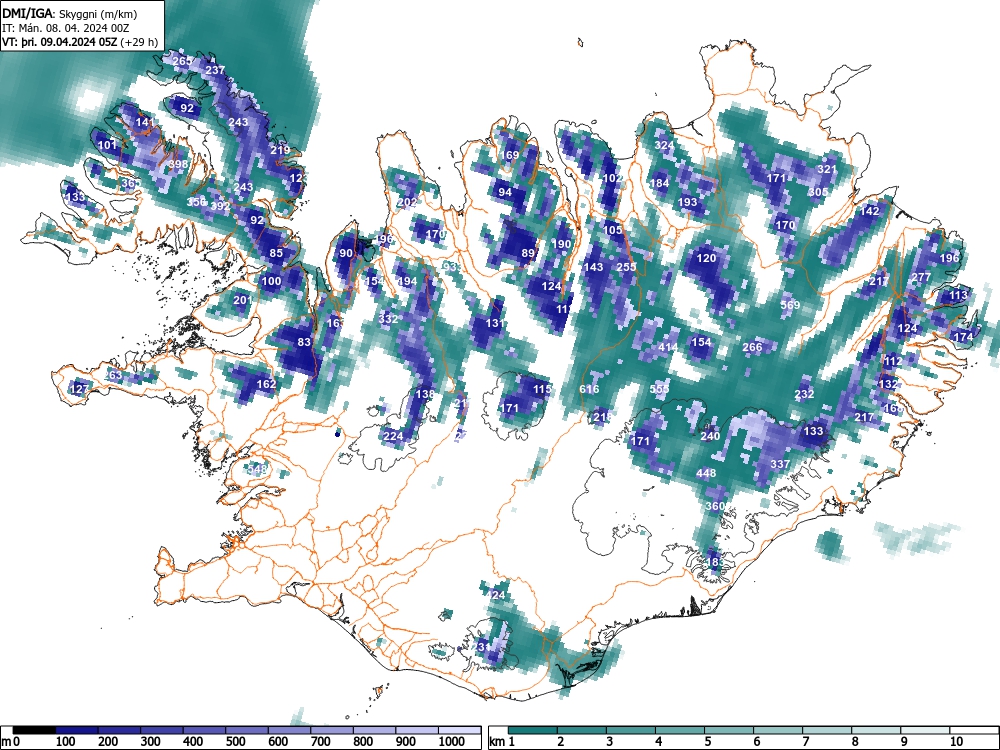The image size is (1000, 750).
Task: Click the visibility value 127
Action: (x=80, y=388)
